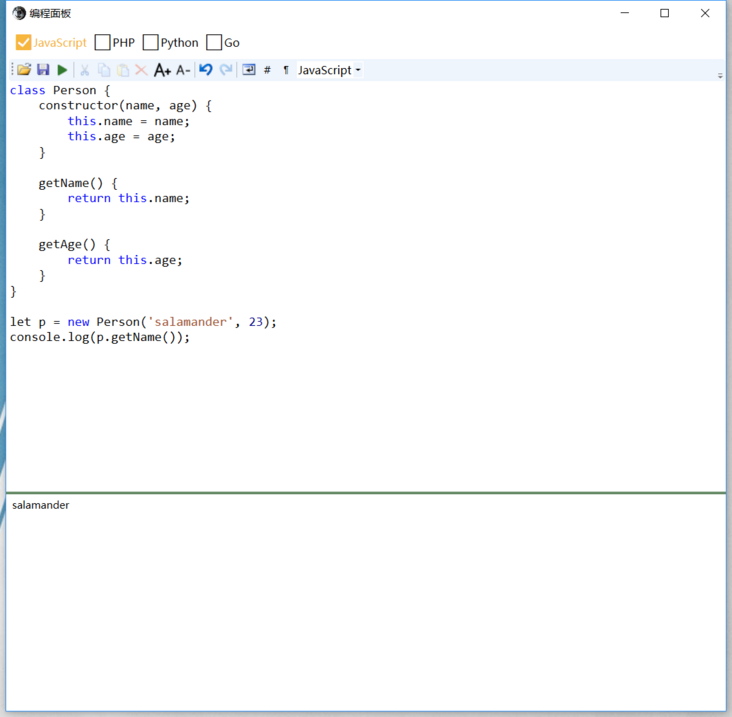Click the 'getName() {' line

click(x=78, y=183)
